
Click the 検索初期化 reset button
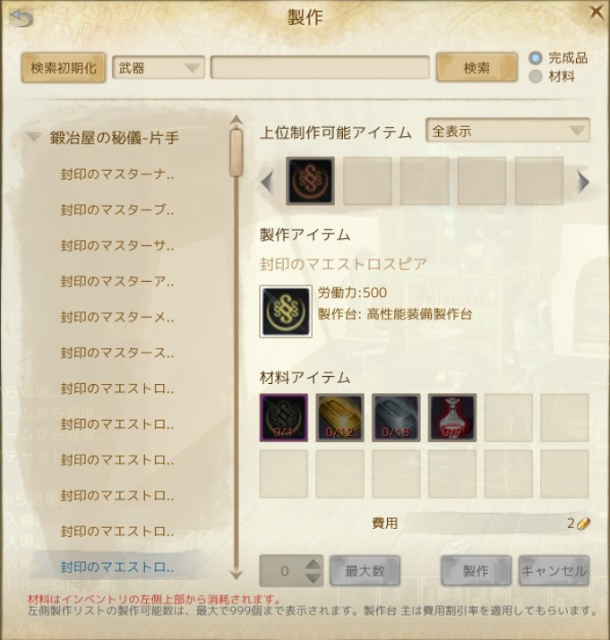64,68
